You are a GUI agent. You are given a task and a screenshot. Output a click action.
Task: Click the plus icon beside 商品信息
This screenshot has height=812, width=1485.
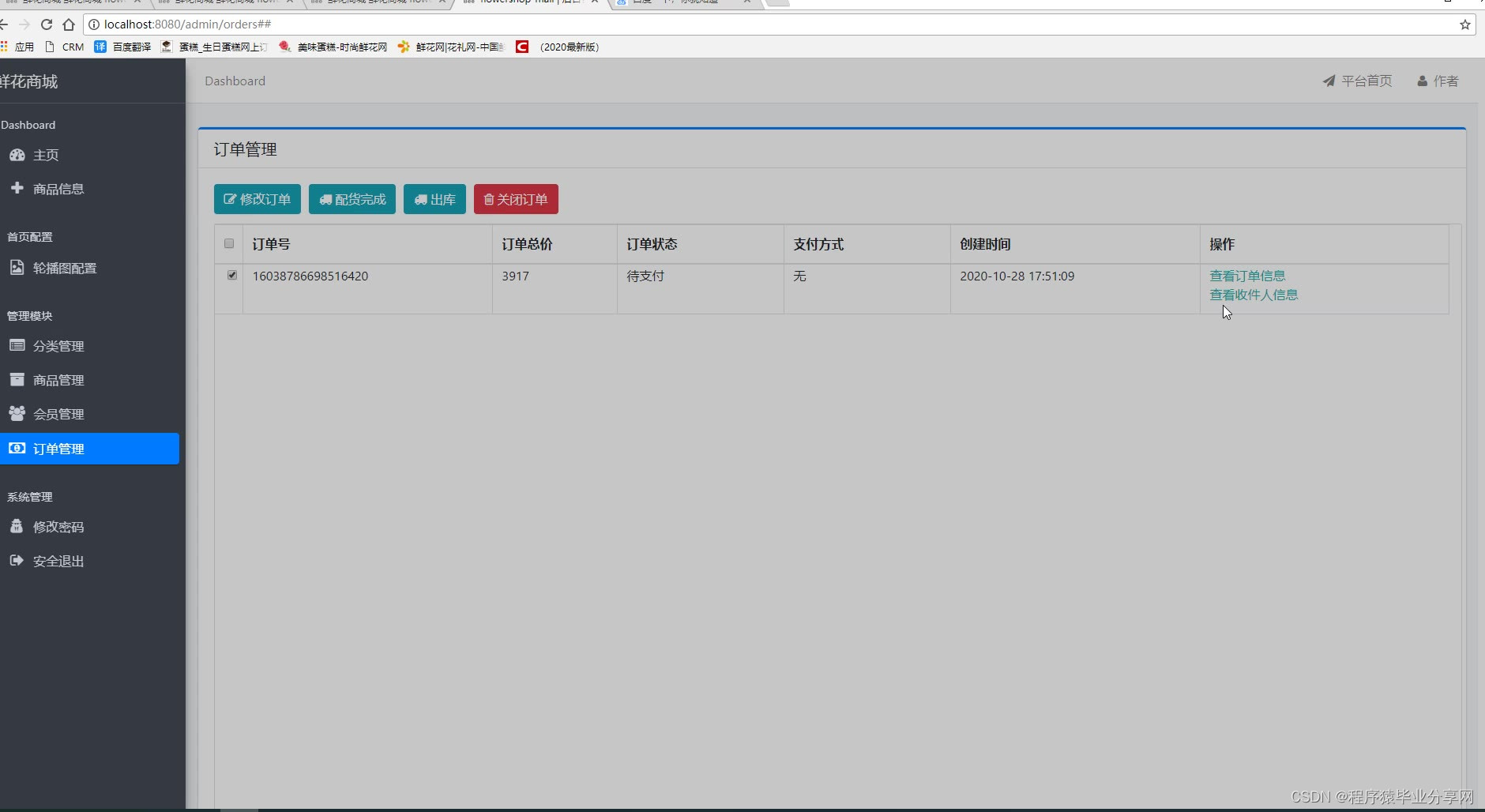pos(17,188)
